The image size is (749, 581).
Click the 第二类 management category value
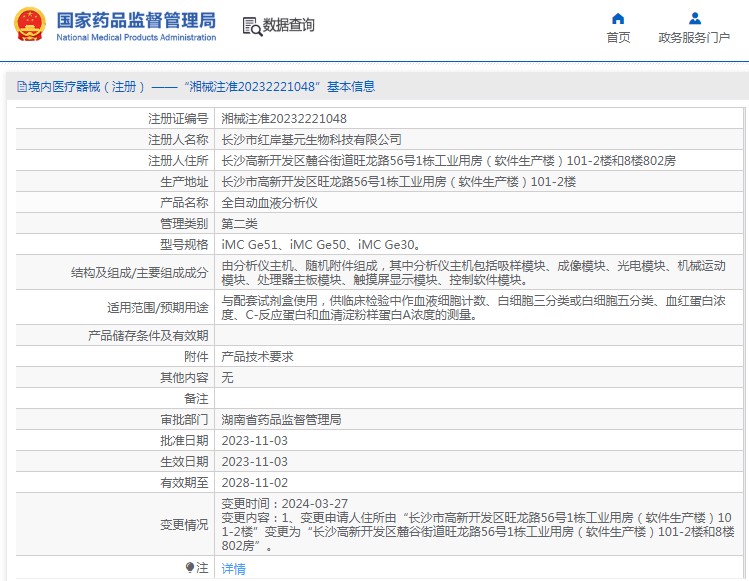tap(240, 223)
